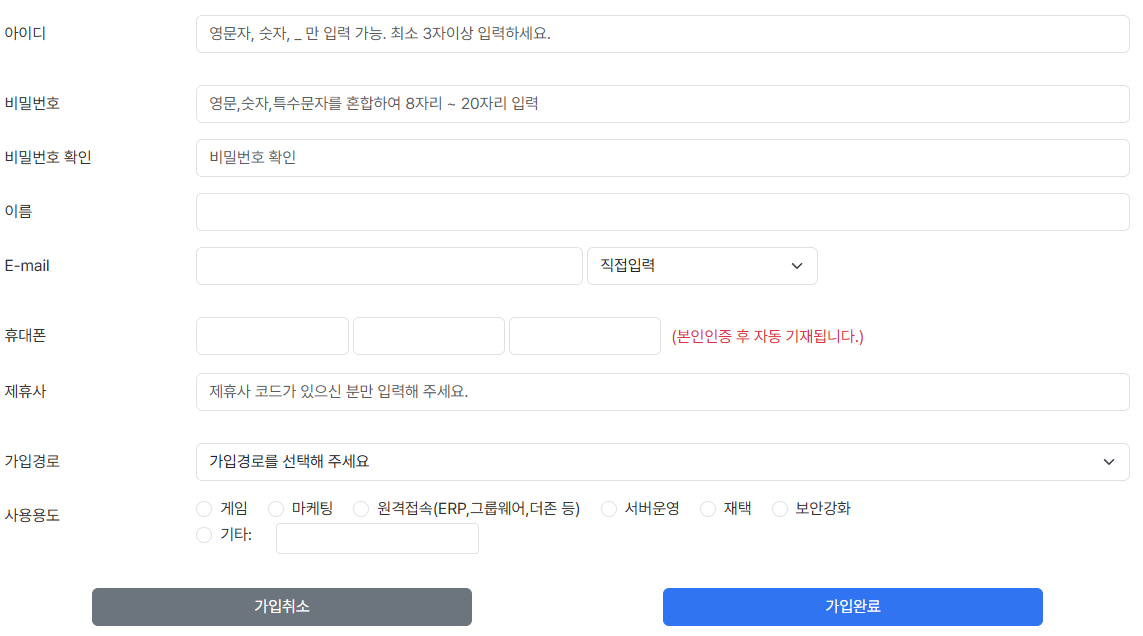Select the 게임 usage radio button

click(205, 509)
